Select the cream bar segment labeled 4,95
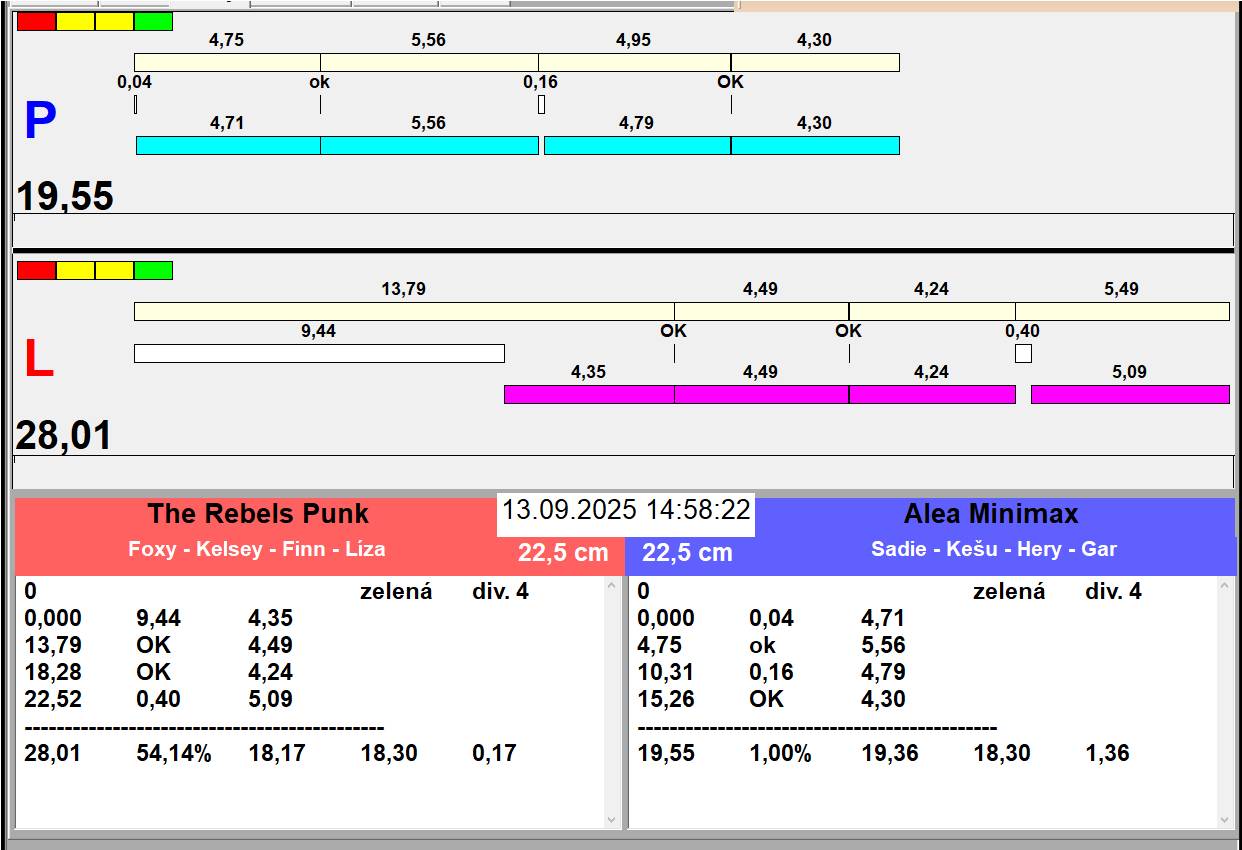The height and width of the screenshot is (850, 1242). click(x=634, y=62)
